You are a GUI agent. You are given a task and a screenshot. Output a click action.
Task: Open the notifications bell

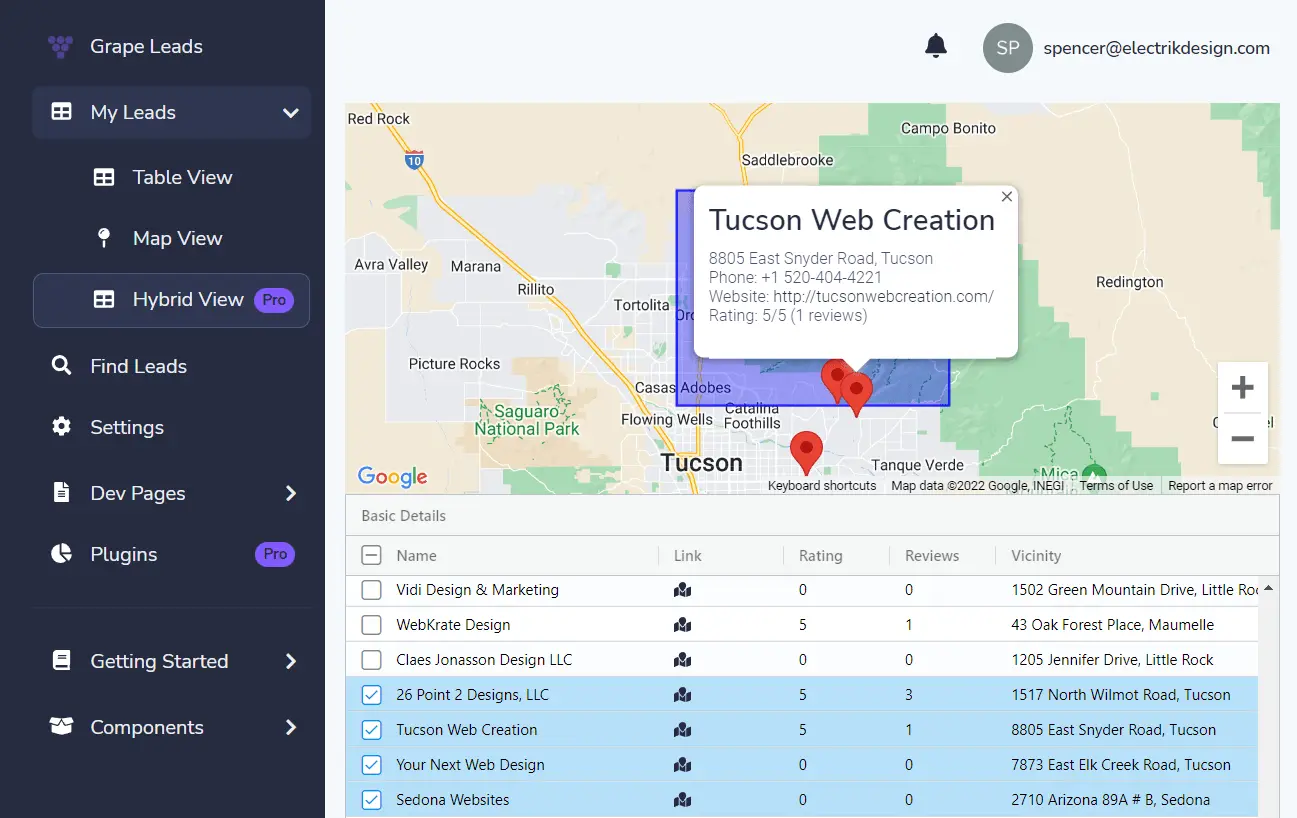click(936, 46)
